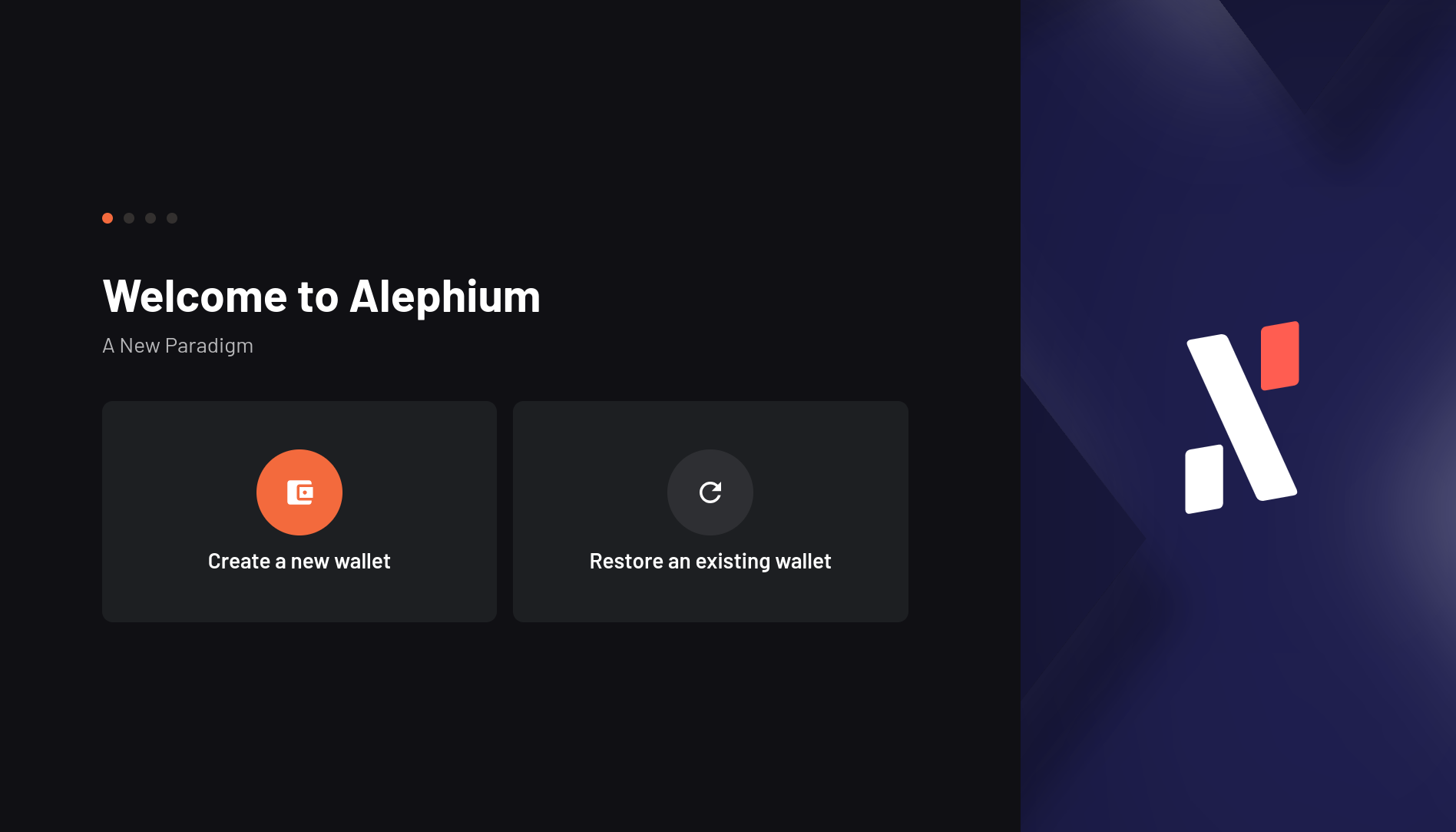This screenshot has height=832, width=1456.
Task: Click the orange wallet icon
Action: pyautogui.click(x=299, y=492)
